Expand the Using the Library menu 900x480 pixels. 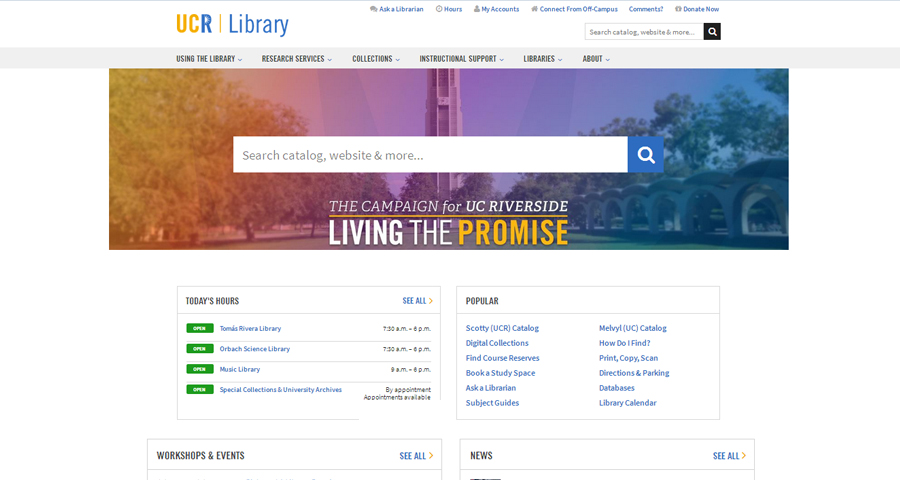[209, 59]
